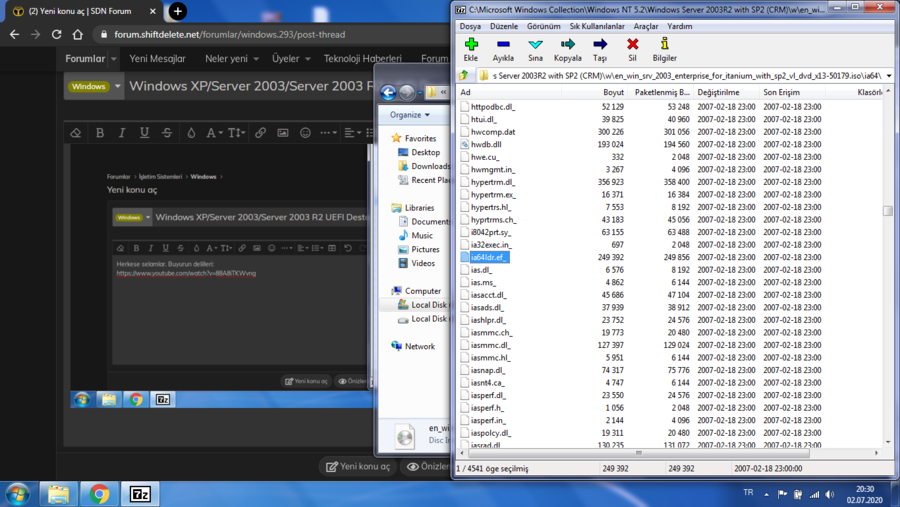Viewport: 900px width, 507px height.
Task: Click the Ekle (add) icon in 7-Zip
Action: (x=471, y=44)
